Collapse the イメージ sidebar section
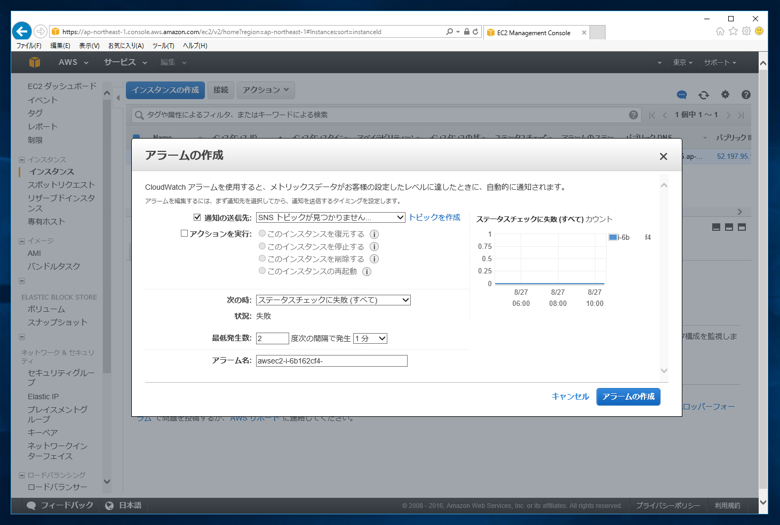This screenshot has width=780, height=525. 22,241
